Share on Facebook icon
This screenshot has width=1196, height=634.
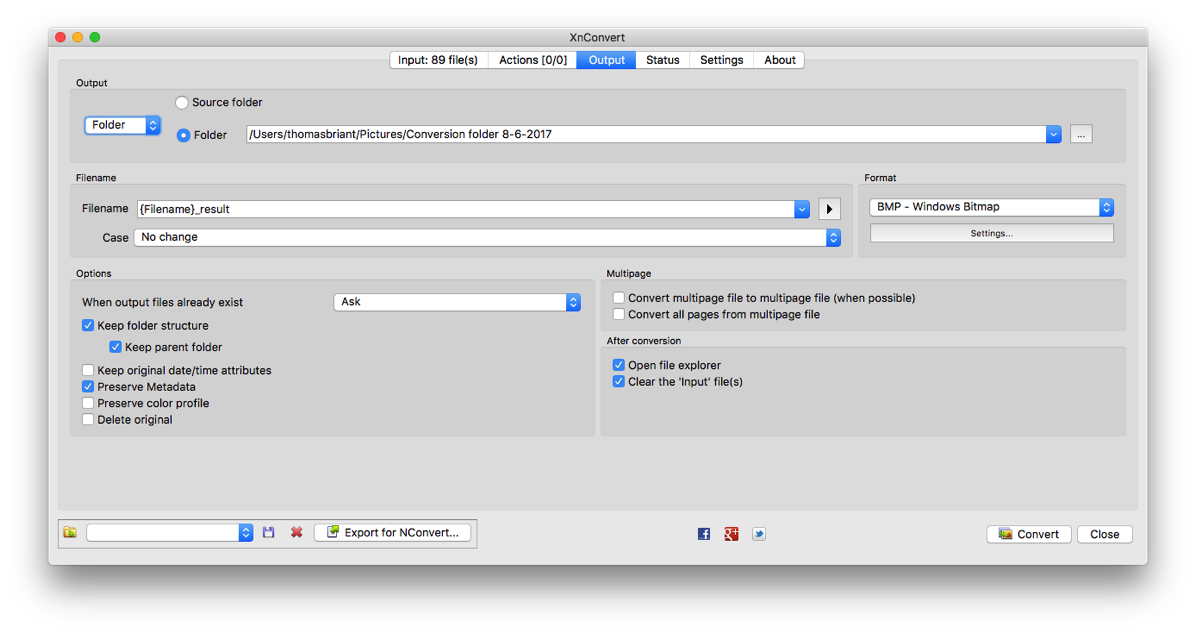coord(704,534)
